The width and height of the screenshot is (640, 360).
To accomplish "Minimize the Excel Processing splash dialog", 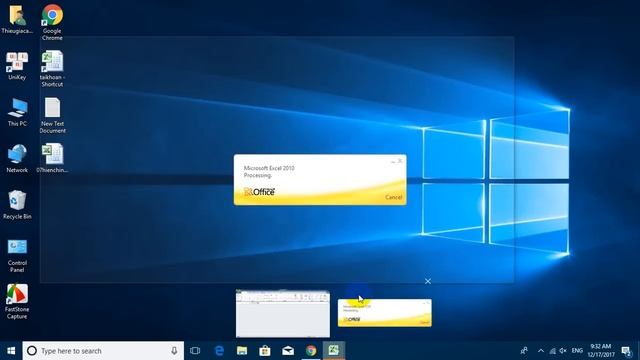I will (x=393, y=161).
